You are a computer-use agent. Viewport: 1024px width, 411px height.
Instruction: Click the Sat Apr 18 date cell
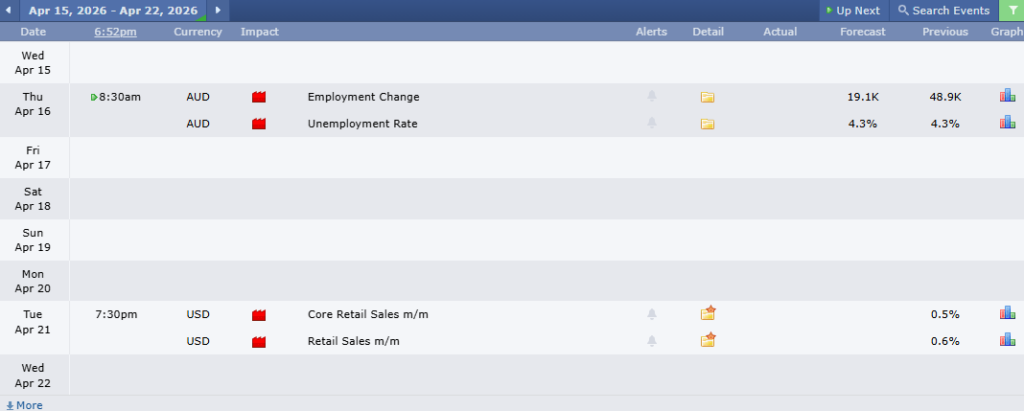coord(33,199)
